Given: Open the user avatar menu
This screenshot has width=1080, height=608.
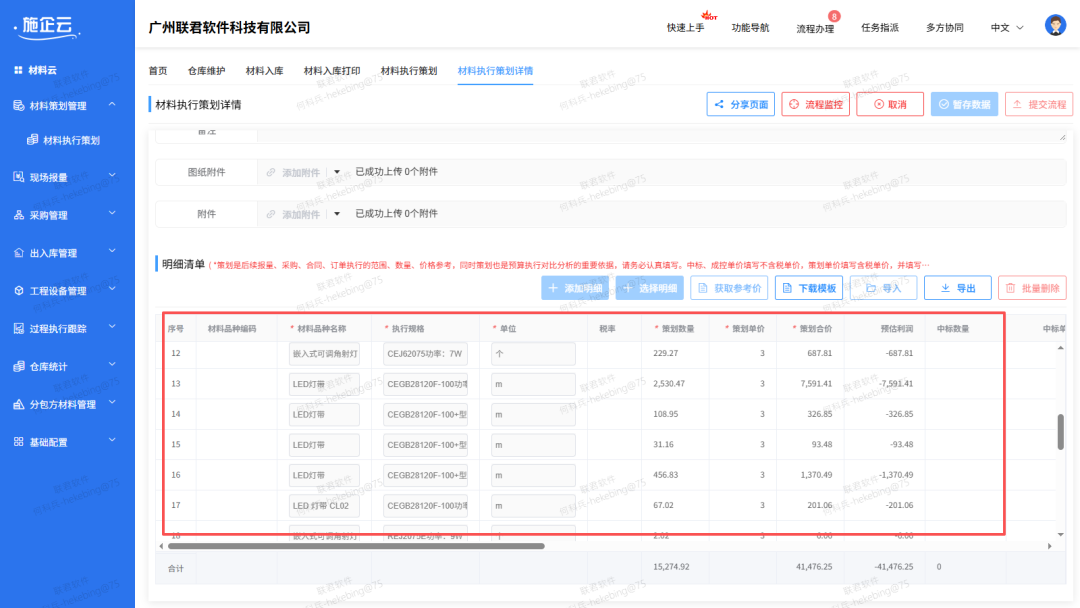Looking at the screenshot, I should click(1055, 25).
